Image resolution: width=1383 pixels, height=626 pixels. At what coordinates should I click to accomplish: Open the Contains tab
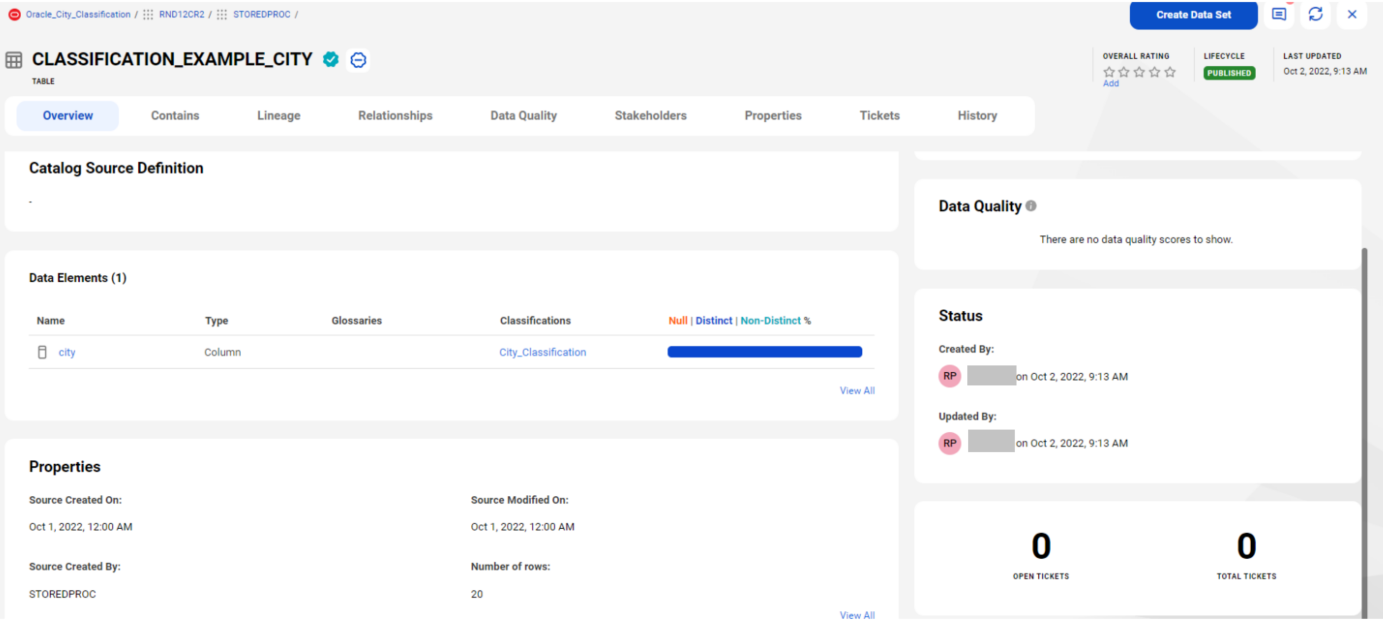tap(175, 116)
